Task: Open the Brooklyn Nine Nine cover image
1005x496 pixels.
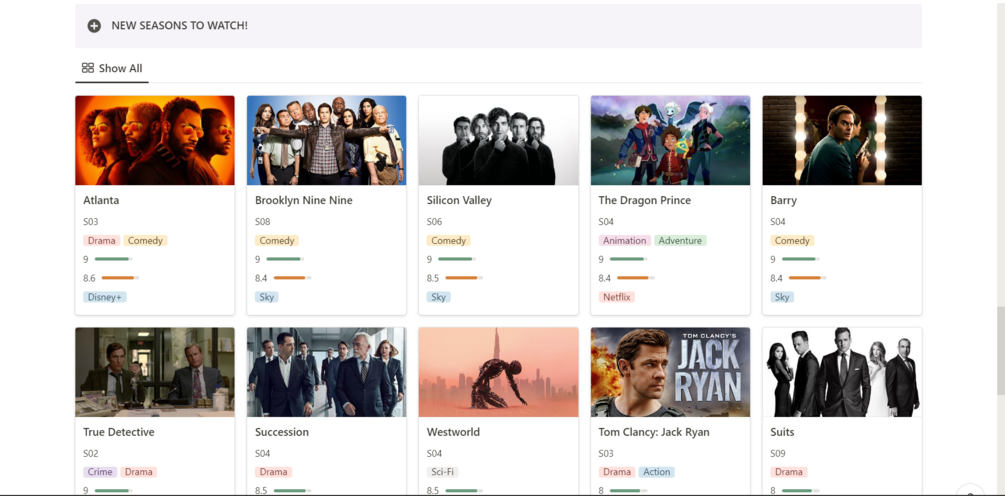Action: click(x=327, y=140)
